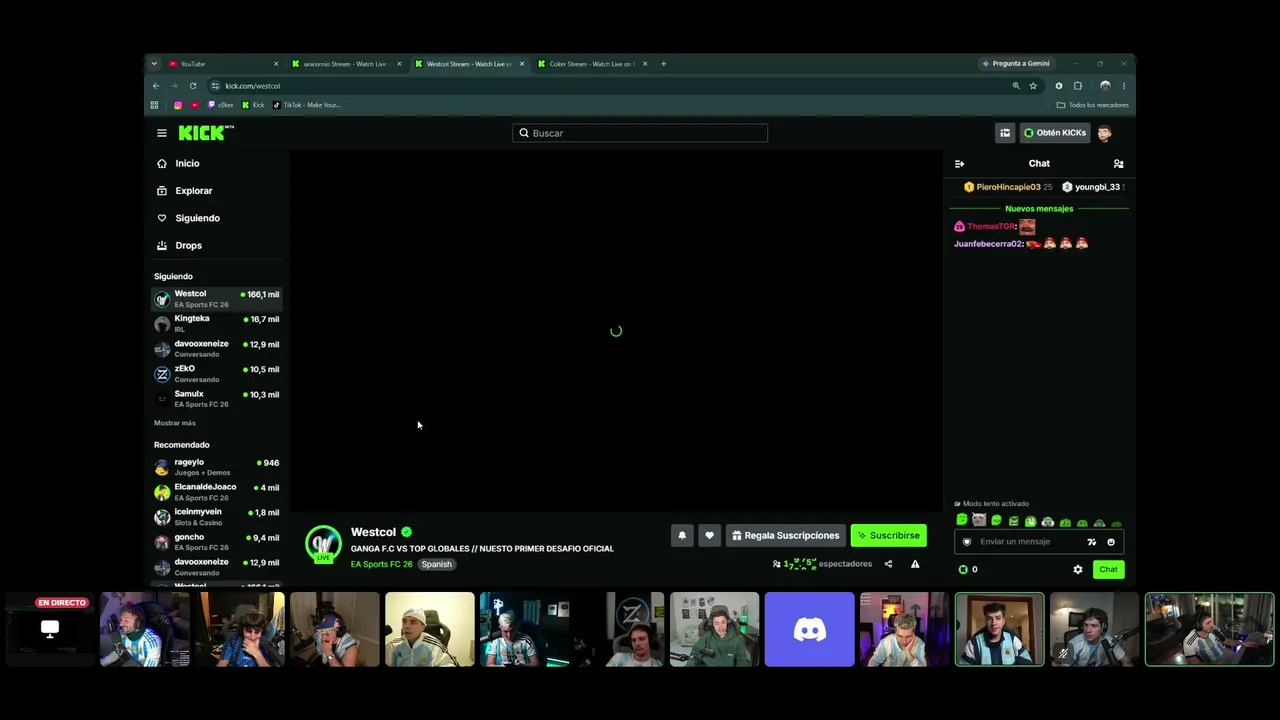Open the chat translation icon
Viewport: 1280px width, 720px height.
point(1092,542)
